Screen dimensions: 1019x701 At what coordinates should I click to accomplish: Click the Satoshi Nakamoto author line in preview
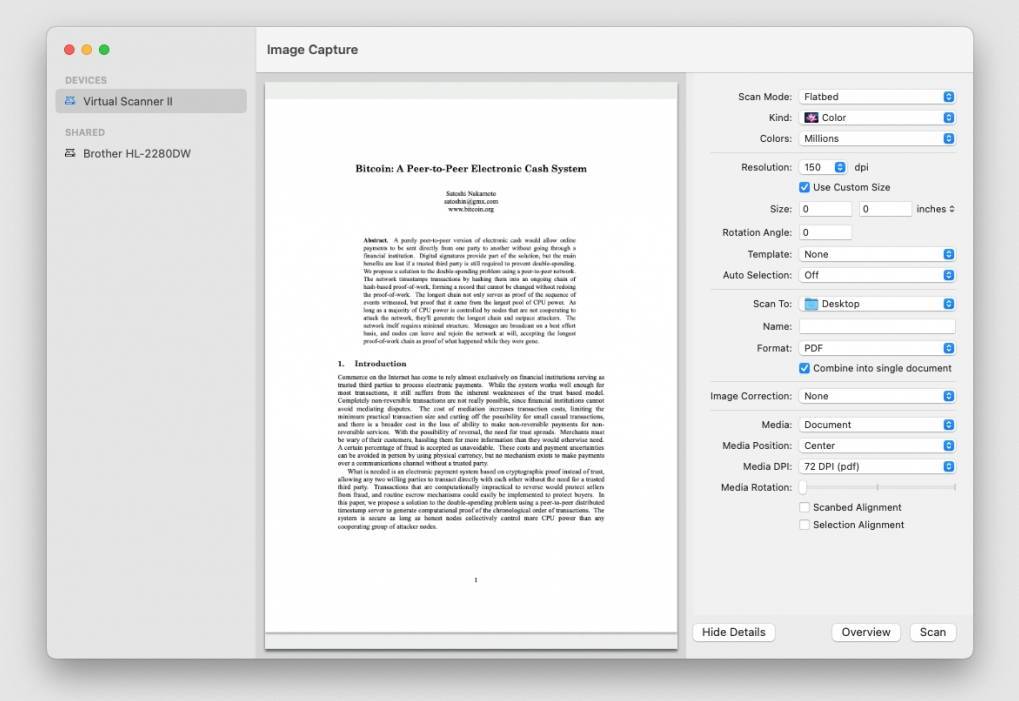click(x=471, y=194)
